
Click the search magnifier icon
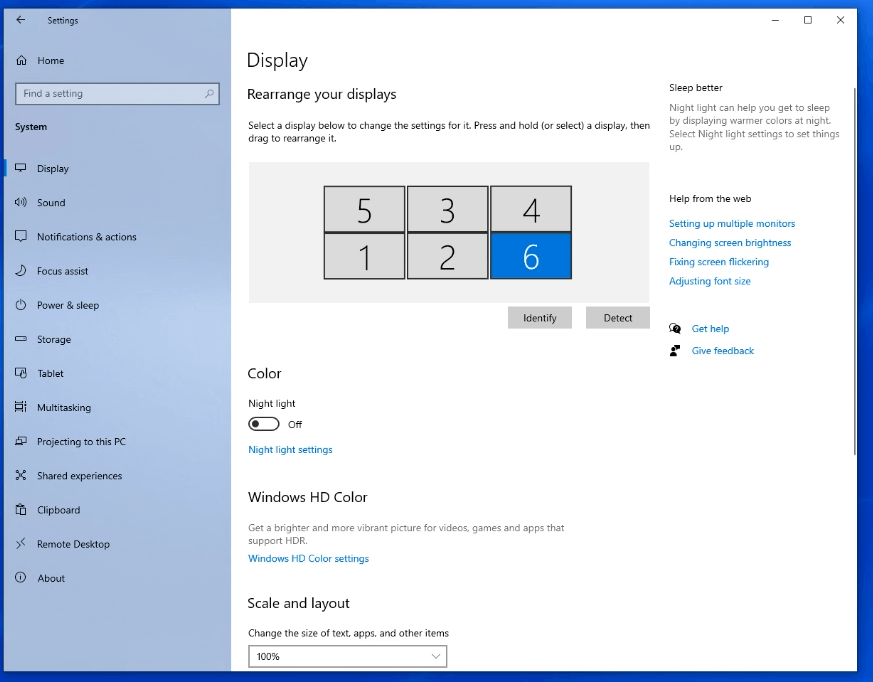click(209, 94)
